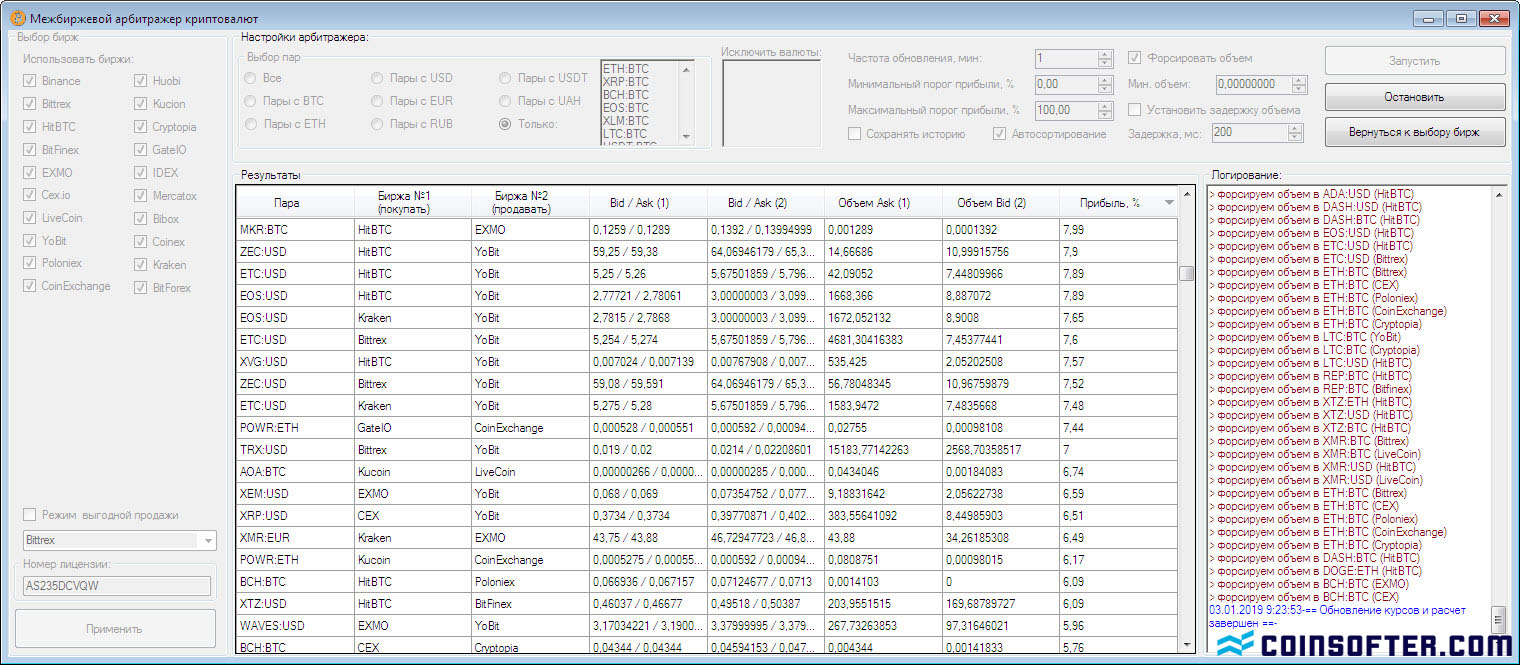This screenshot has width=1520, height=665.
Task: Select Пары с USD radio button
Action: [x=377, y=78]
